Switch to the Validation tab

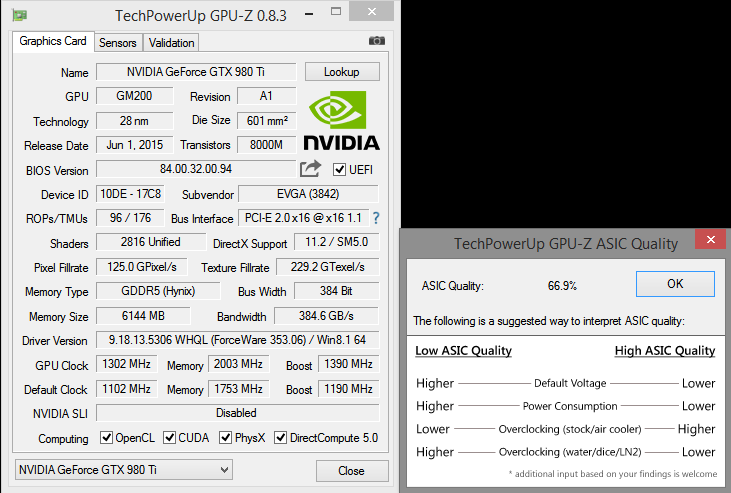[171, 43]
